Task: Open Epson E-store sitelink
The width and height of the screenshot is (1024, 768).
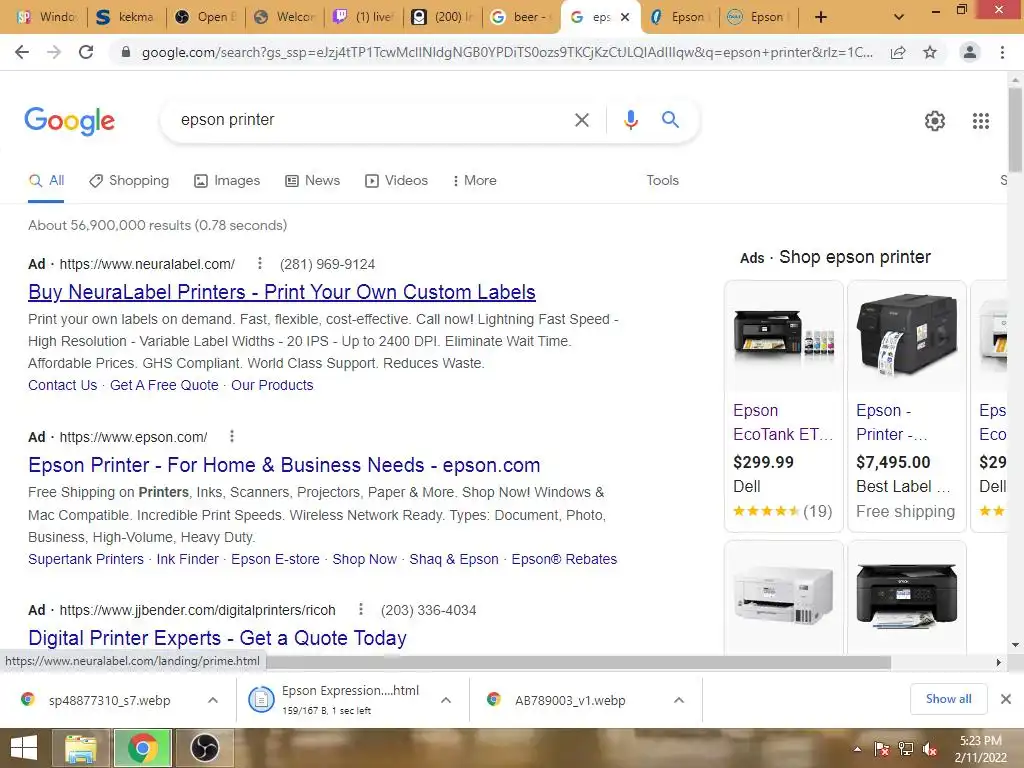Action: click(x=276, y=560)
